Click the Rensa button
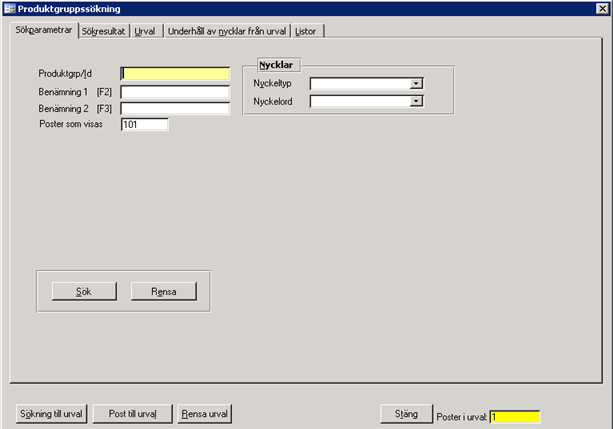 tap(164, 291)
